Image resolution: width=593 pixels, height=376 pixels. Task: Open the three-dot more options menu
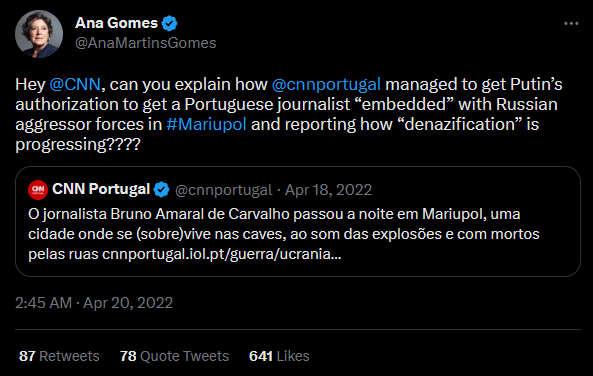571,23
